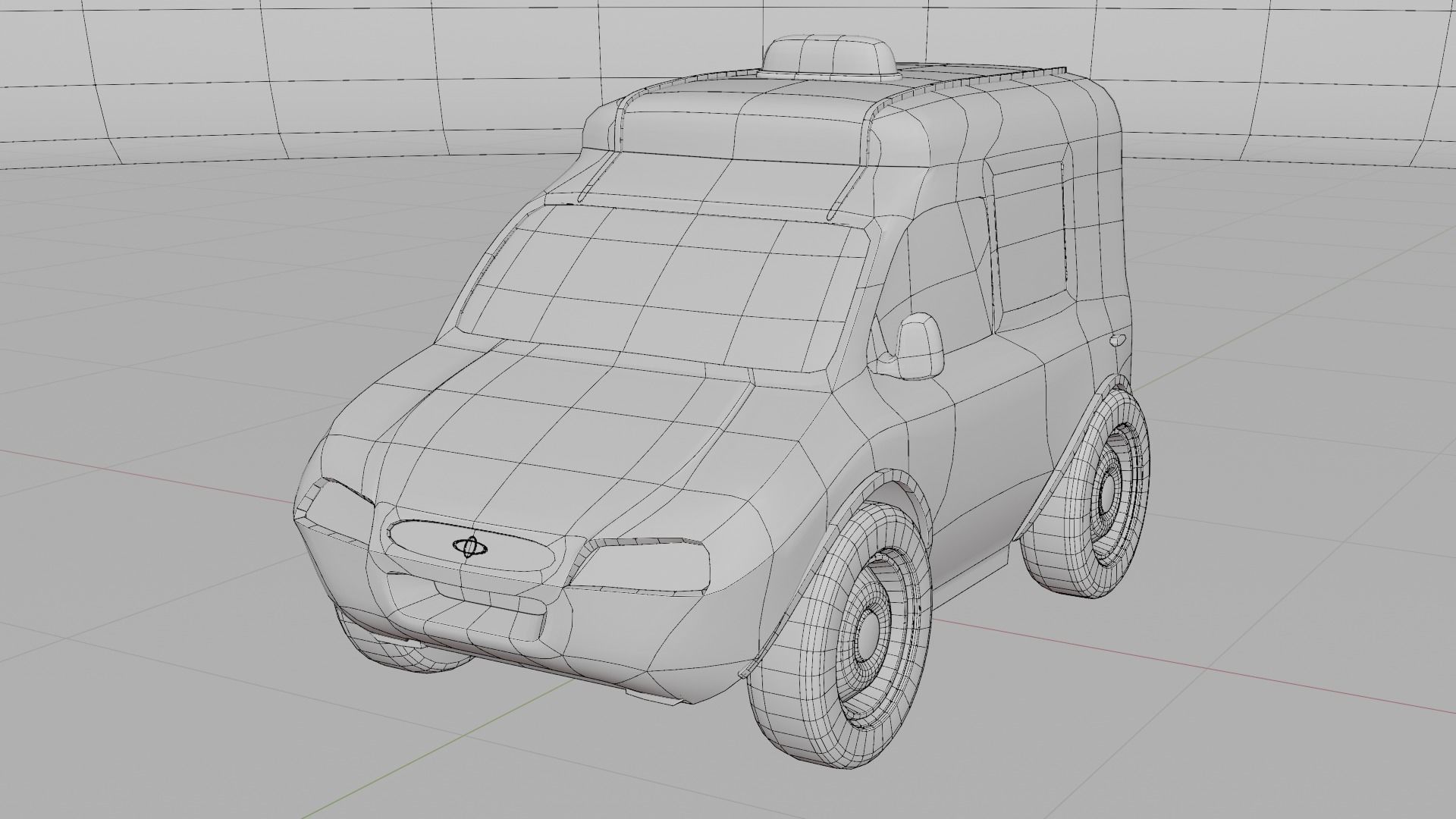1456x819 pixels.
Task: Click the small door handle on the side
Action: pyautogui.click(x=1117, y=339)
